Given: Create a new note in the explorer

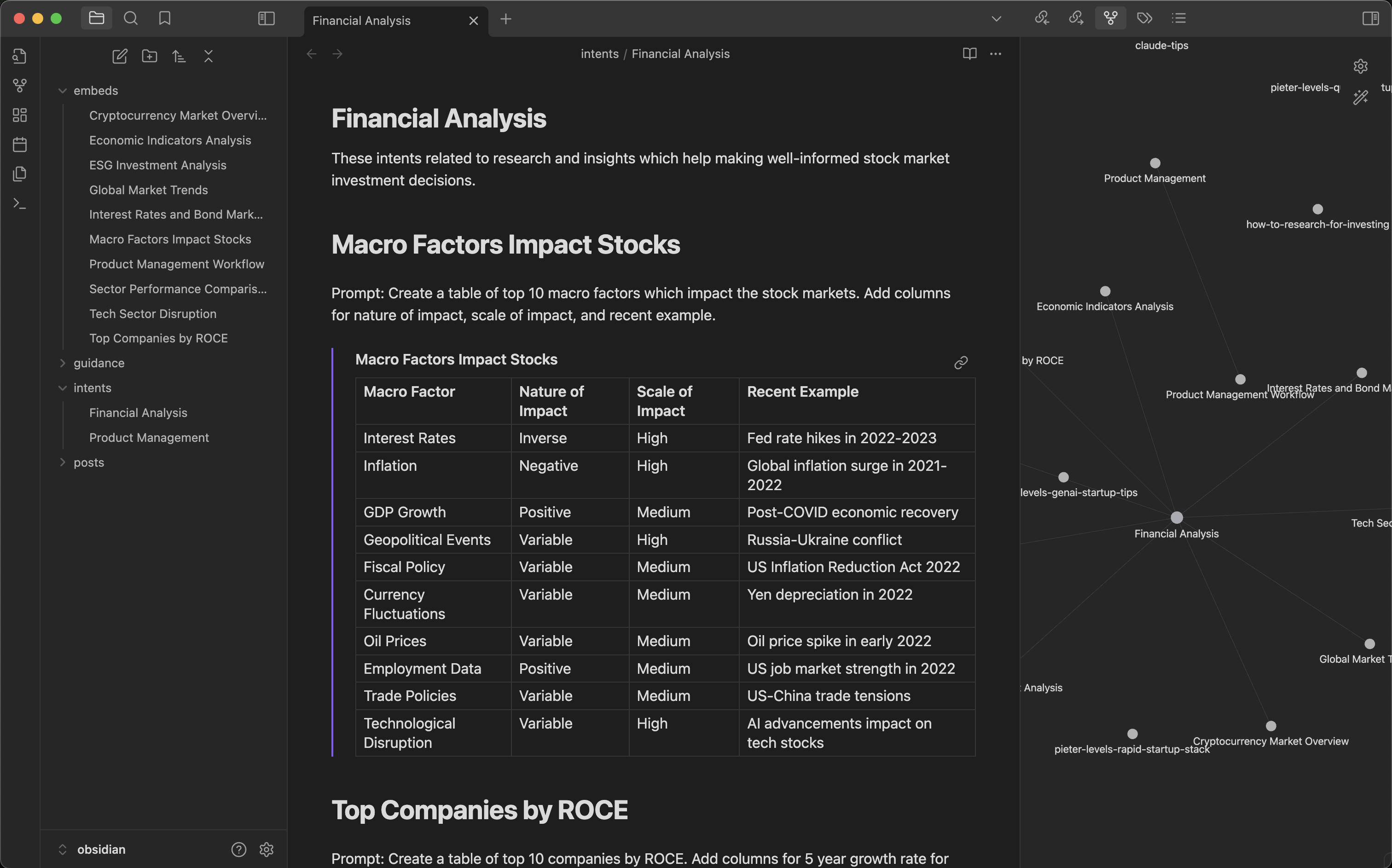Looking at the screenshot, I should click(x=120, y=56).
